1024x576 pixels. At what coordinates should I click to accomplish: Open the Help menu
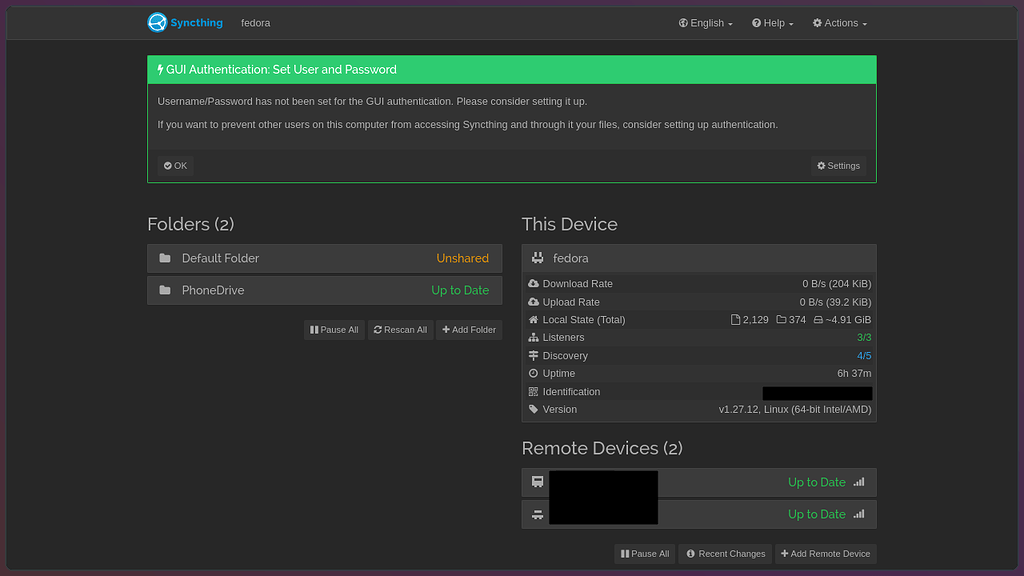pyautogui.click(x=771, y=22)
